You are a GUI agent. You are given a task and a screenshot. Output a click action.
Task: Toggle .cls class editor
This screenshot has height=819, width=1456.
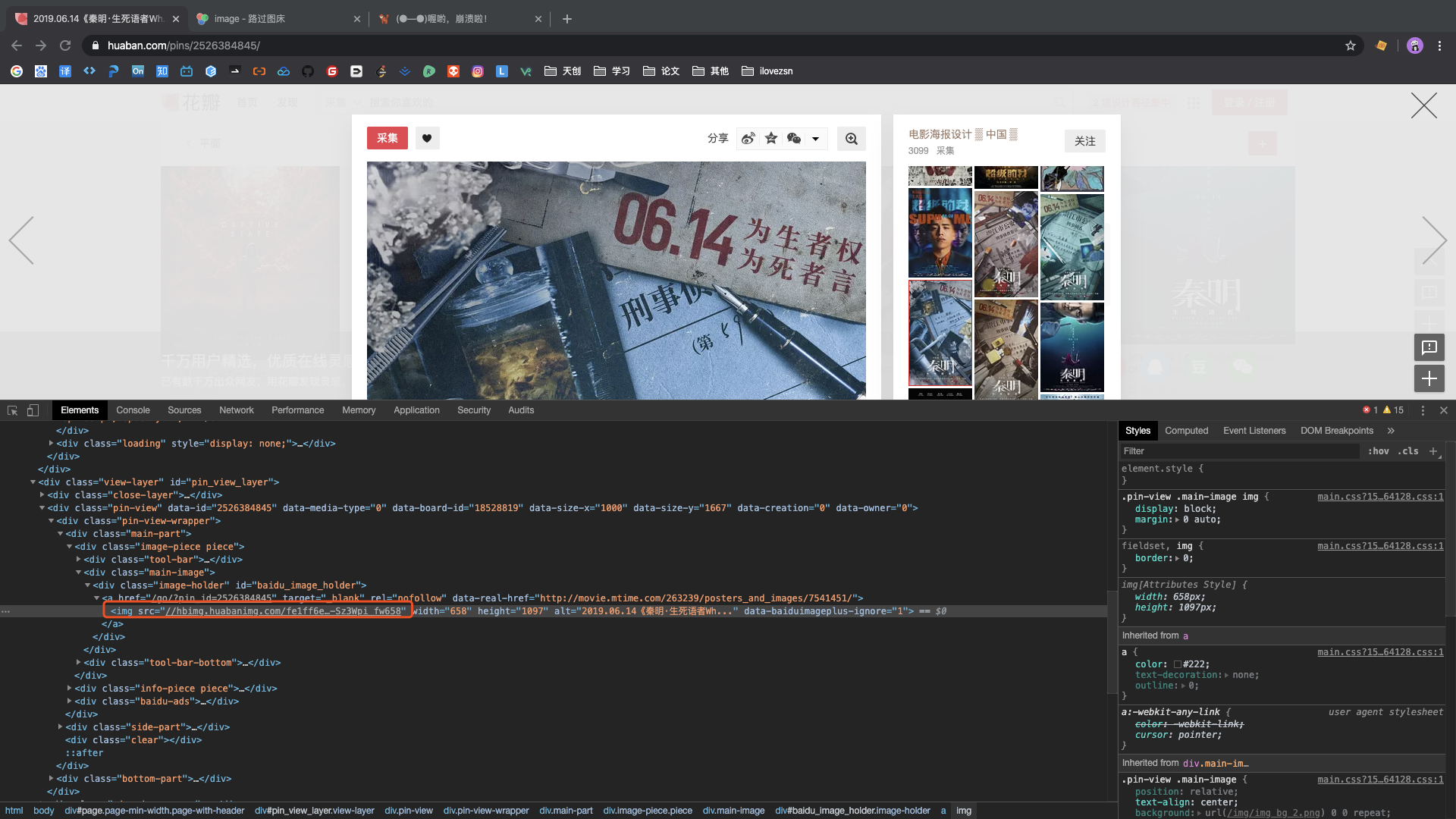(1408, 451)
